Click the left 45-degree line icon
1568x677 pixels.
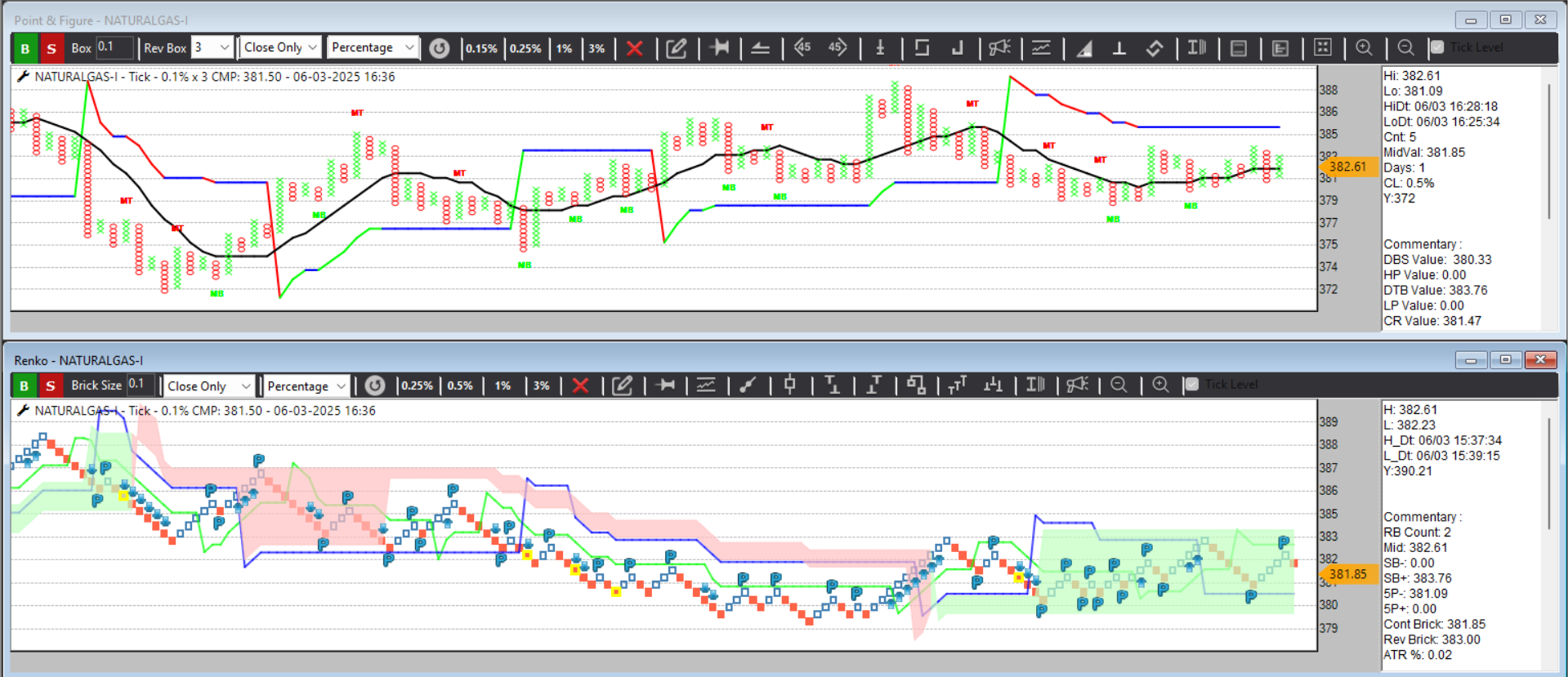(x=802, y=47)
